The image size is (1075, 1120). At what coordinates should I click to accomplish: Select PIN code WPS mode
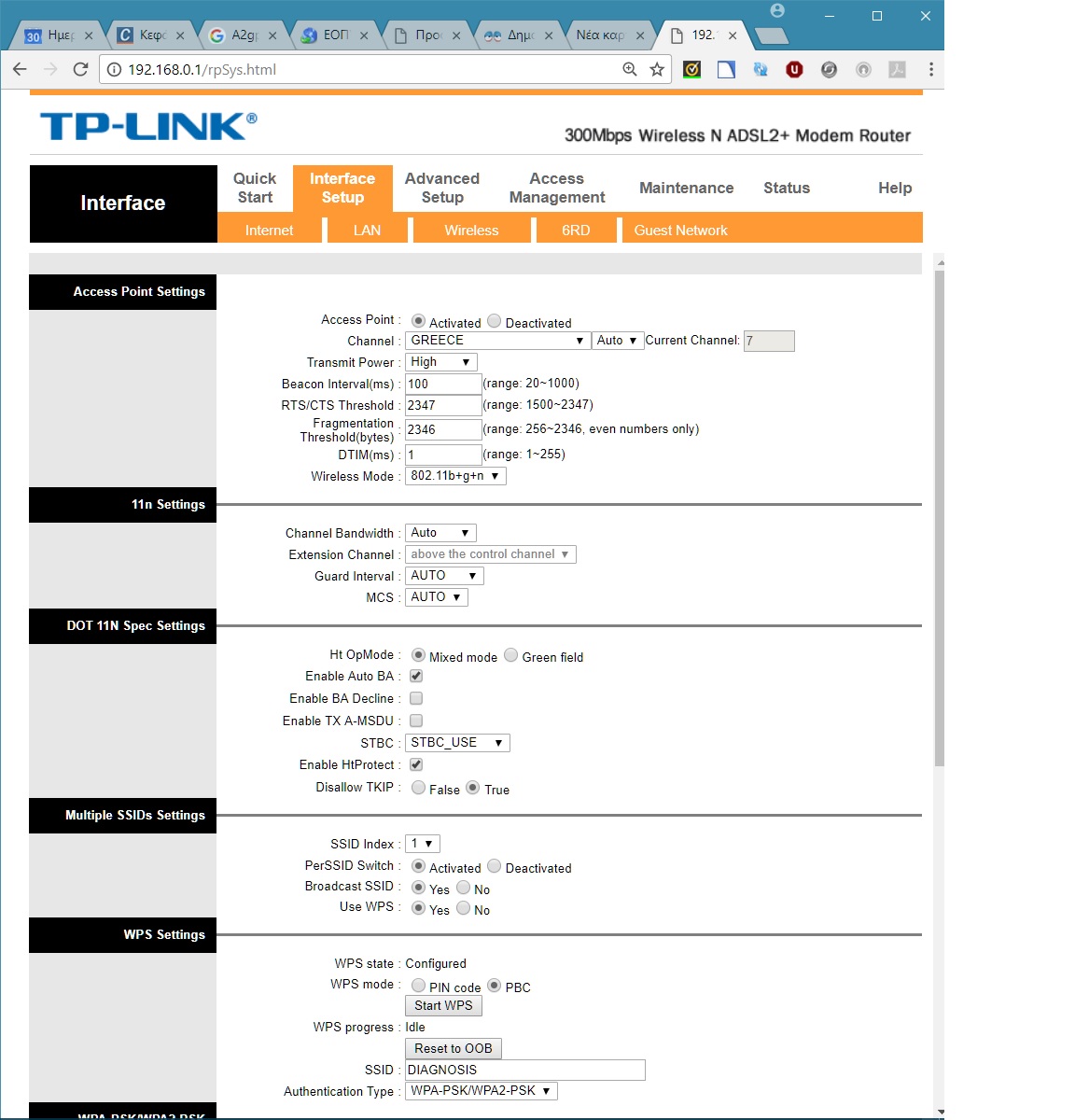(418, 986)
